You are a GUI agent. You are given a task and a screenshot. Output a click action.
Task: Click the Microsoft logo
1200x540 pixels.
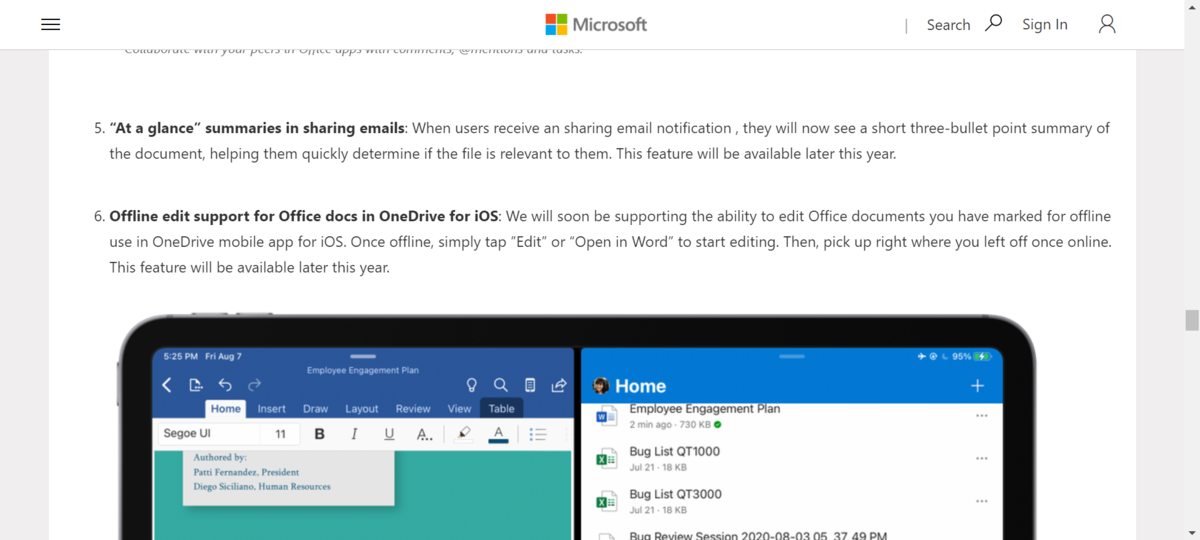pyautogui.click(x=596, y=24)
